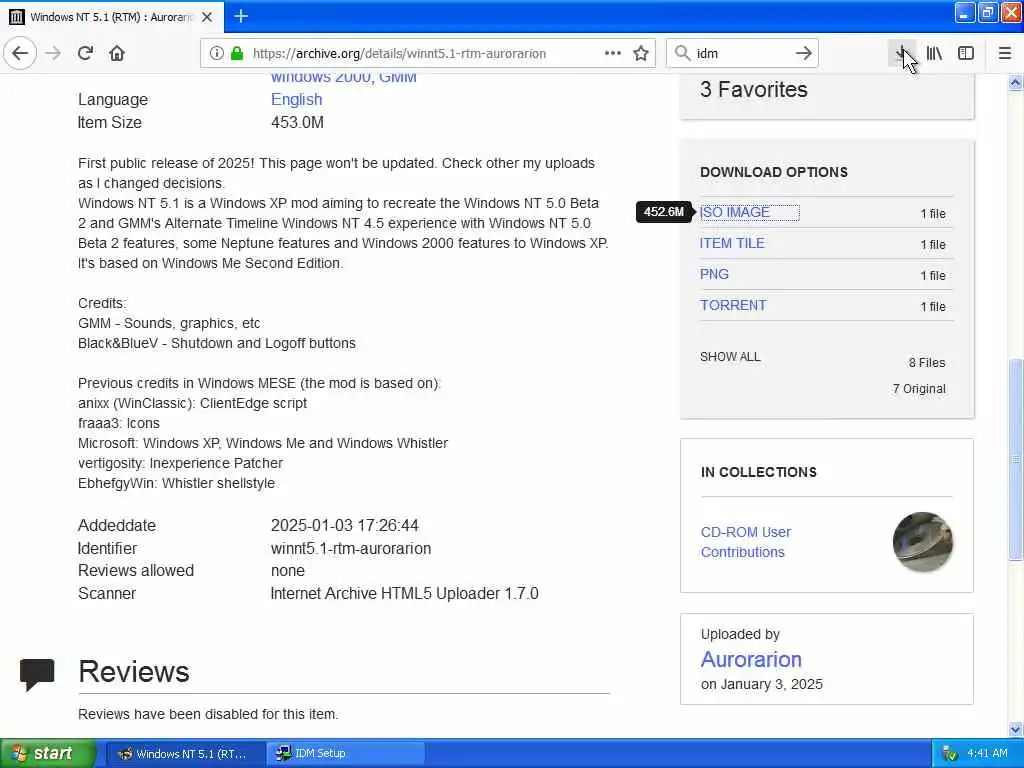Click the Addeddate value 2025-01-03 17:26:44
This screenshot has width=1024, height=768.
coord(345,525)
